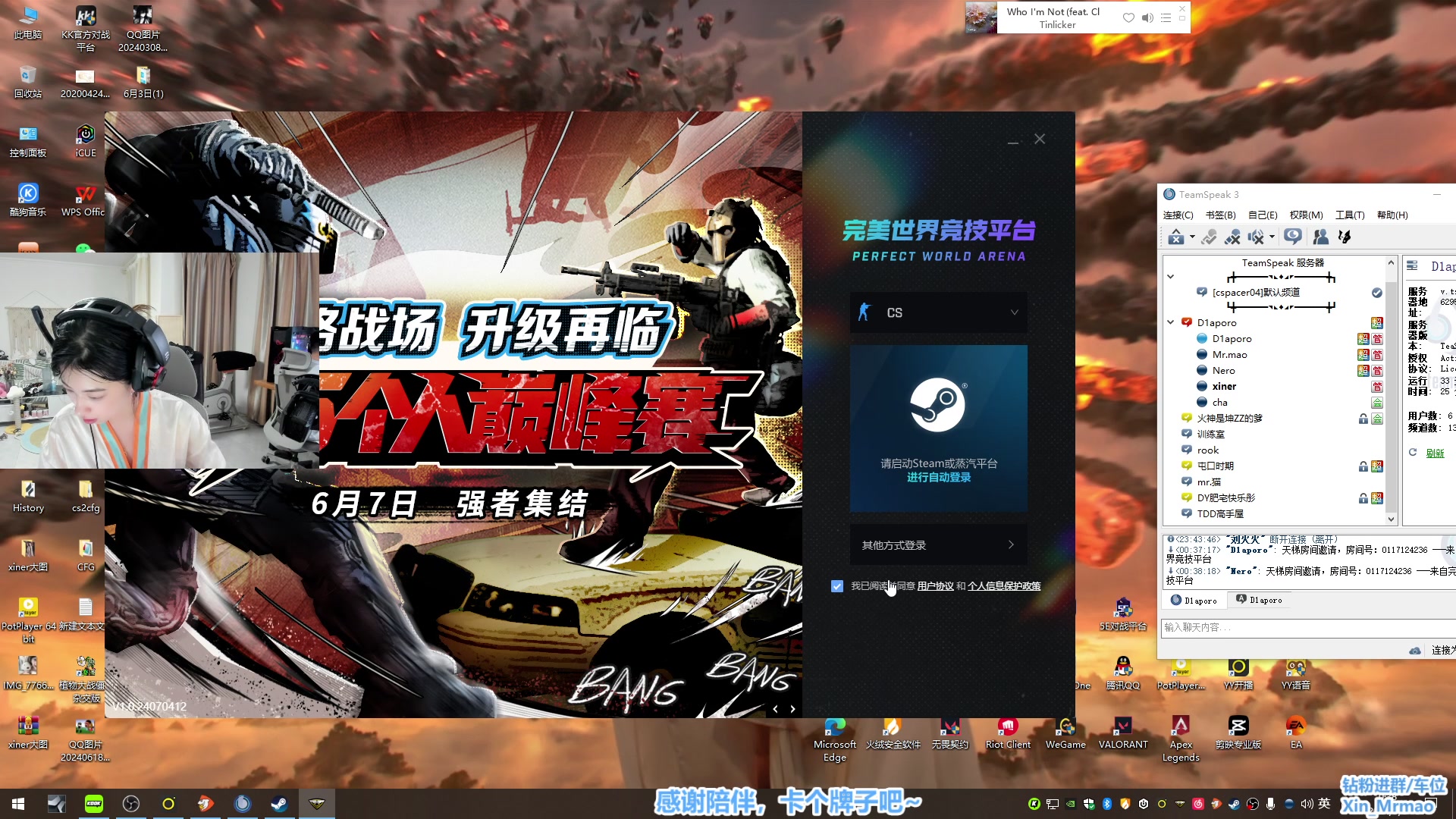Select the rook channel
Viewport: 1456px width, 819px height.
pos(1208,450)
